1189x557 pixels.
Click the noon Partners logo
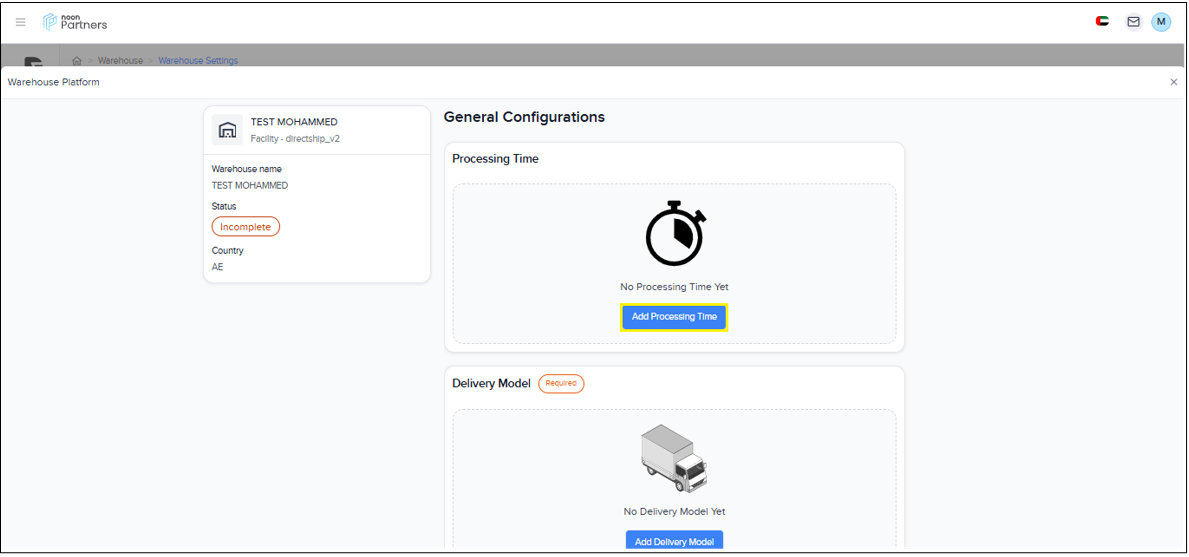pyautogui.click(x=75, y=22)
